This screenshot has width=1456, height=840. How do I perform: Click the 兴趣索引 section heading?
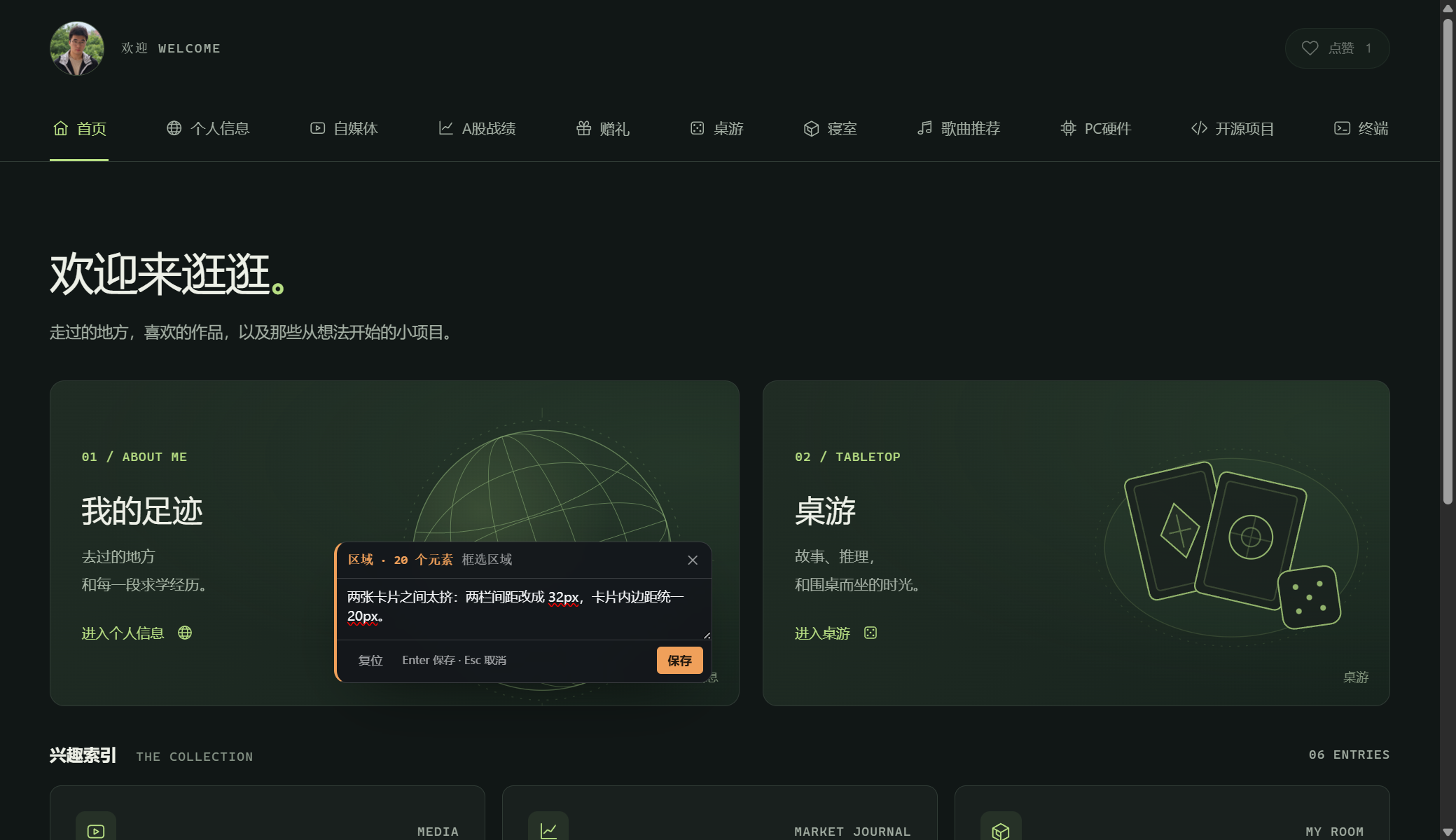[83, 755]
